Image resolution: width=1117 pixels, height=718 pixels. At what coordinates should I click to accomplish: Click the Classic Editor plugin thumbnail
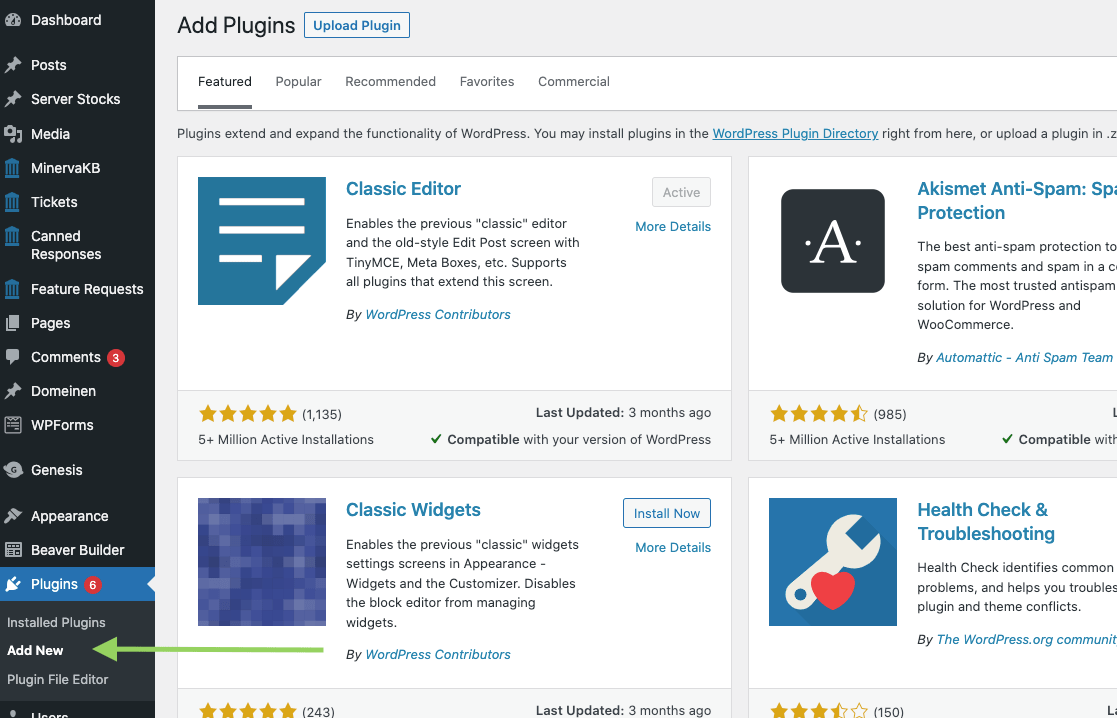tap(262, 241)
